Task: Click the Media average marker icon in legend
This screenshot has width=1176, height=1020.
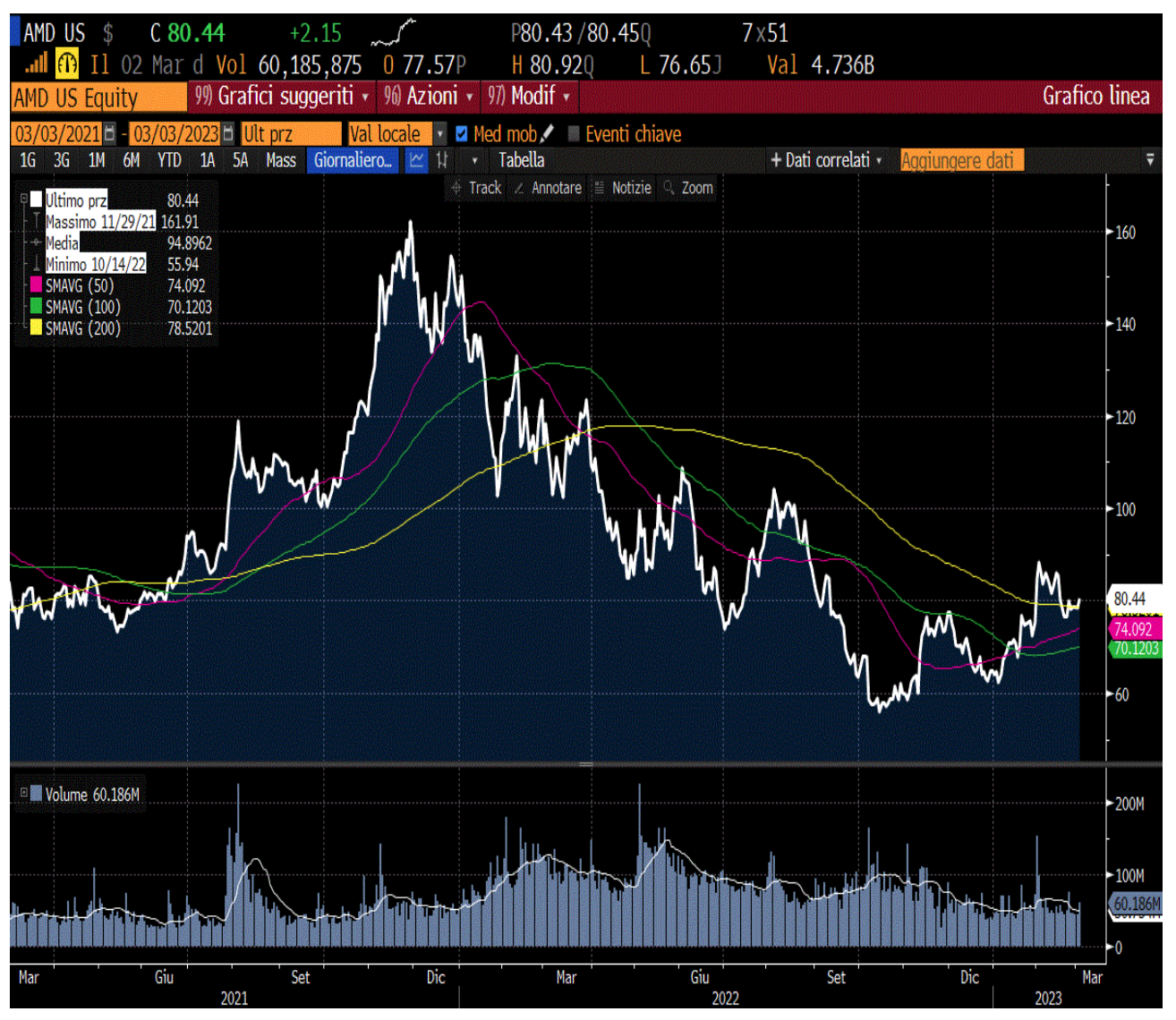Action: pos(36,243)
